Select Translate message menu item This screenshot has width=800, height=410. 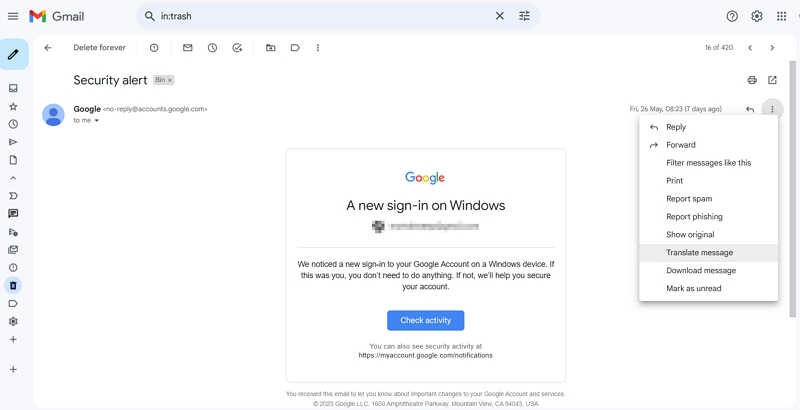(709, 252)
